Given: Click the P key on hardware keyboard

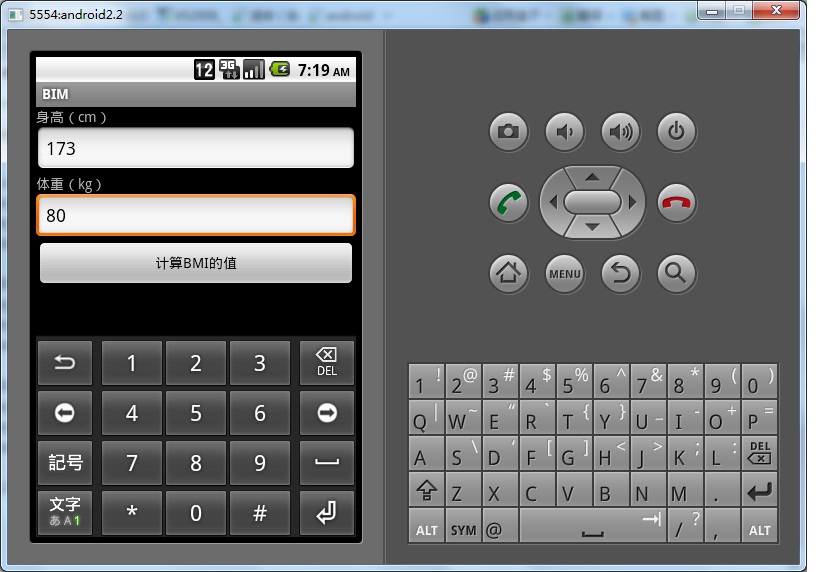Looking at the screenshot, I should [759, 416].
